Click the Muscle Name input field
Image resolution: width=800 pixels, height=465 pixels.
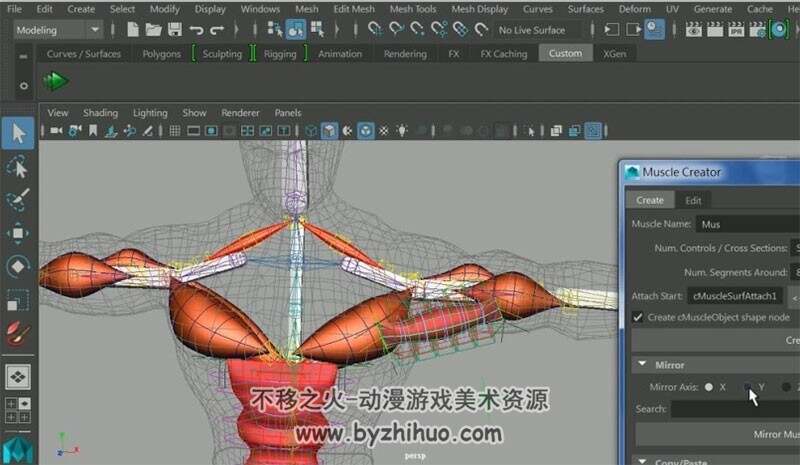(x=748, y=224)
